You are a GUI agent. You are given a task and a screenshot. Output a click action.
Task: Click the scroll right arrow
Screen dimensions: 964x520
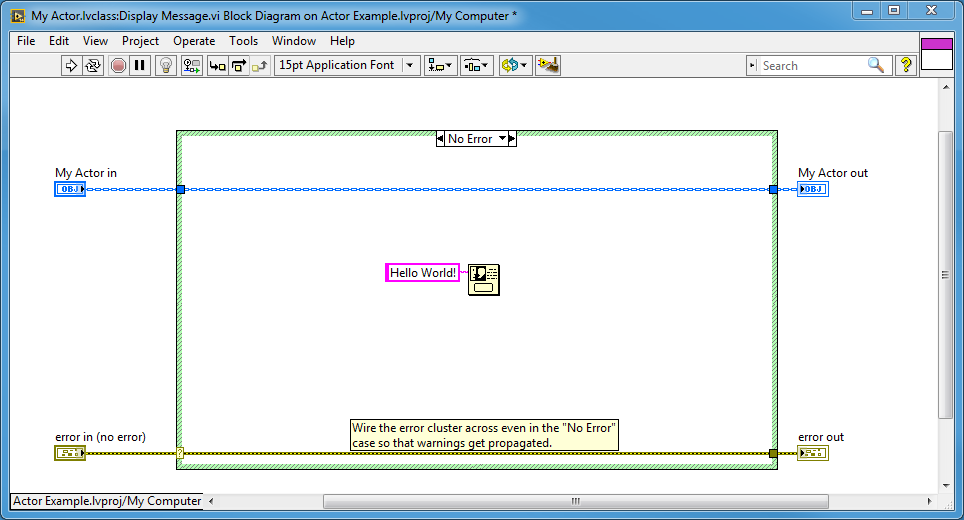[x=930, y=501]
